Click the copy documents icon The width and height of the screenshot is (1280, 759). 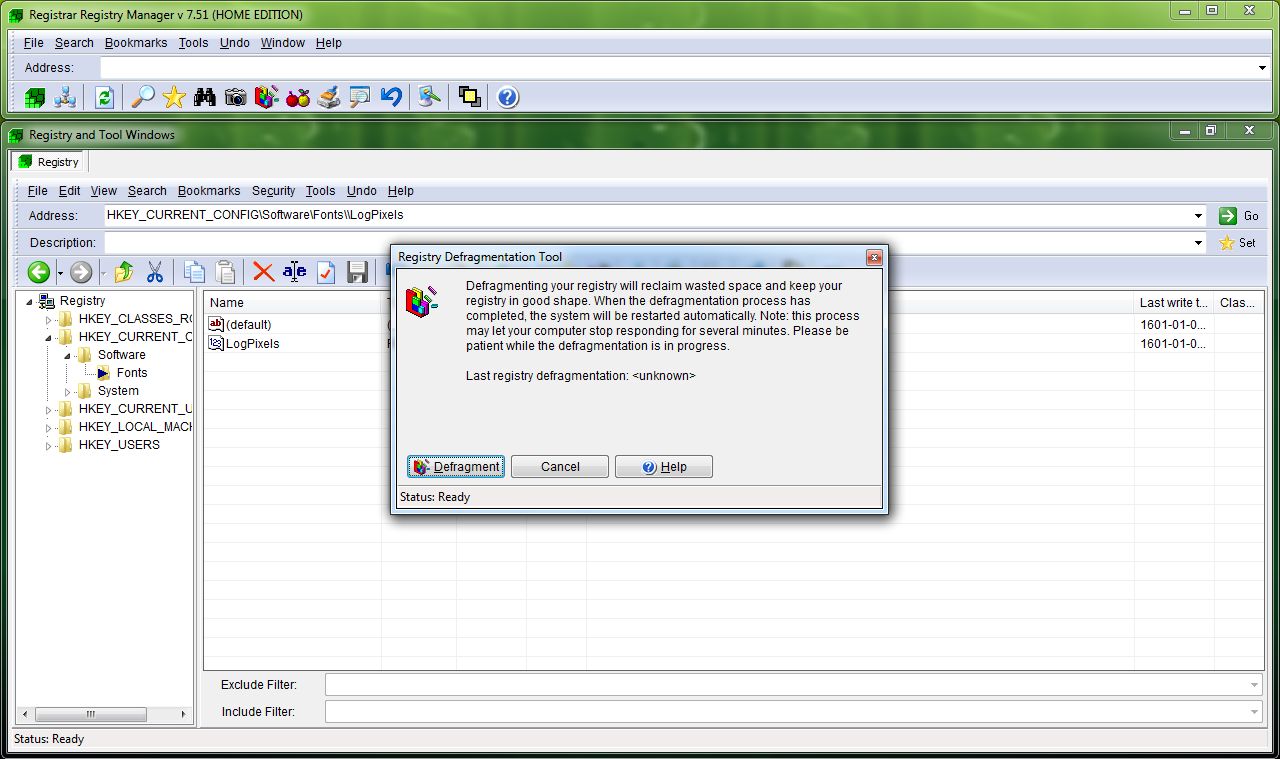pyautogui.click(x=195, y=272)
